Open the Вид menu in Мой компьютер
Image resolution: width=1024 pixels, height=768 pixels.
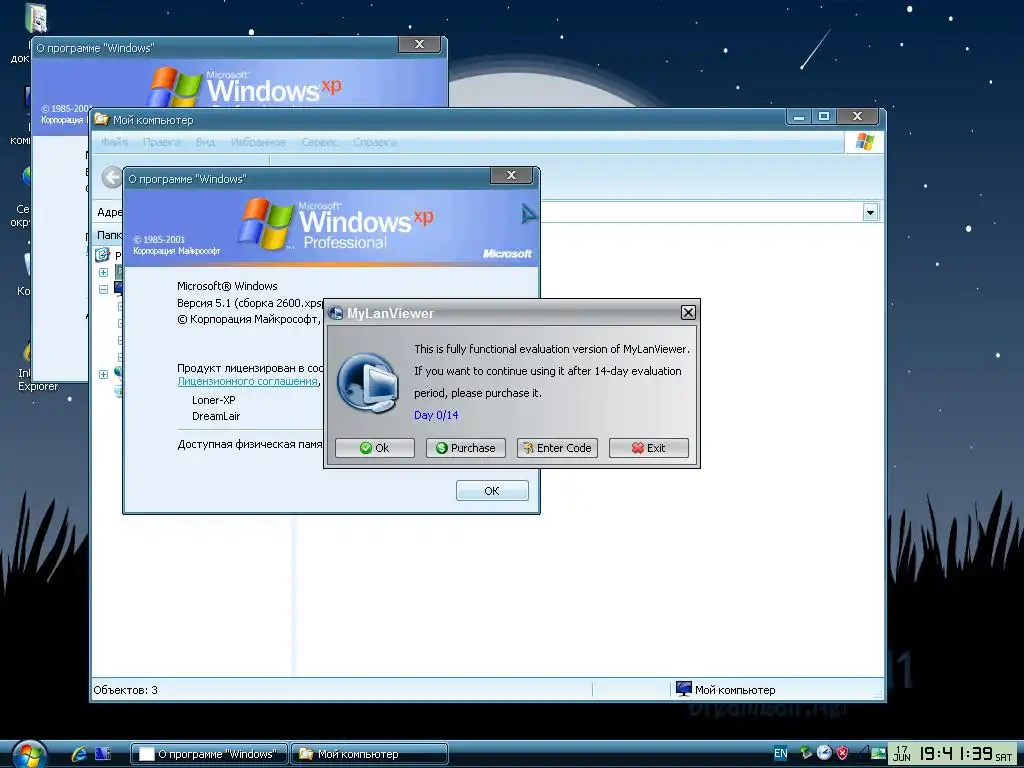point(205,142)
